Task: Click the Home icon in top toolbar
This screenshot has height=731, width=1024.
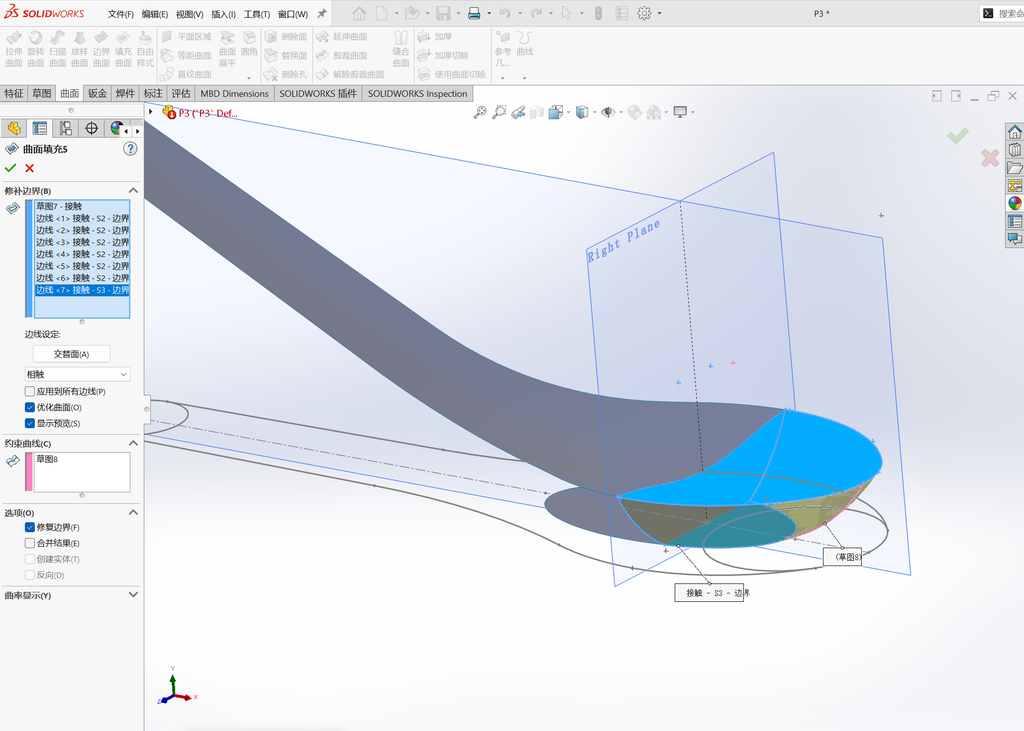Action: (x=359, y=13)
